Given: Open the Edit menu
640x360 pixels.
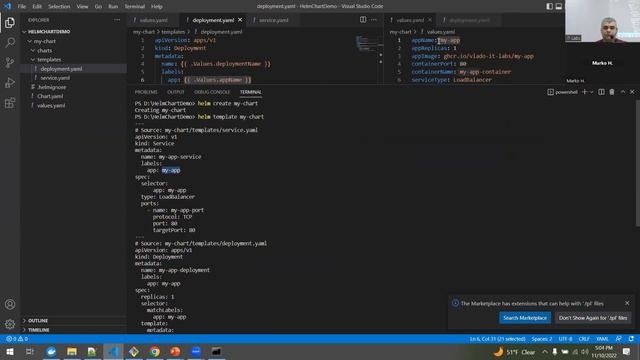Looking at the screenshot, I should (x=37, y=7).
